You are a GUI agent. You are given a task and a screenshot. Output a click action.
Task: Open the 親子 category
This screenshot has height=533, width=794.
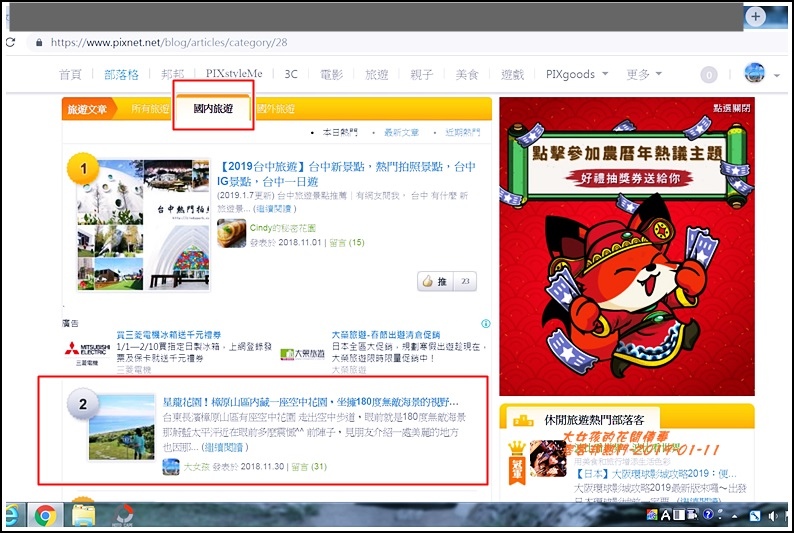click(x=422, y=74)
